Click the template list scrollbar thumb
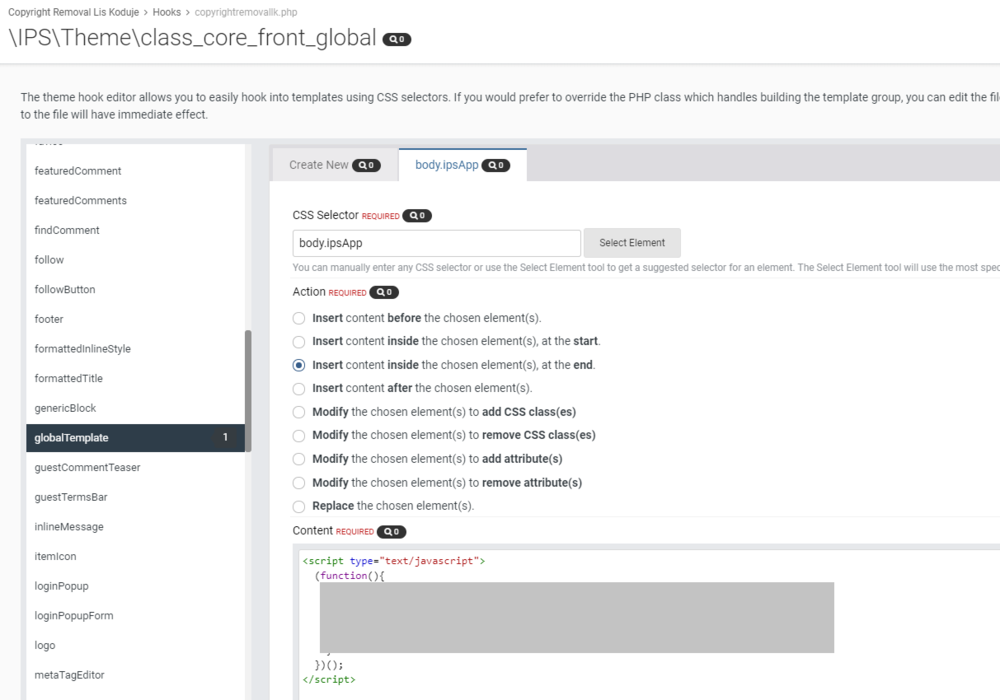1000x700 pixels. 248,390
